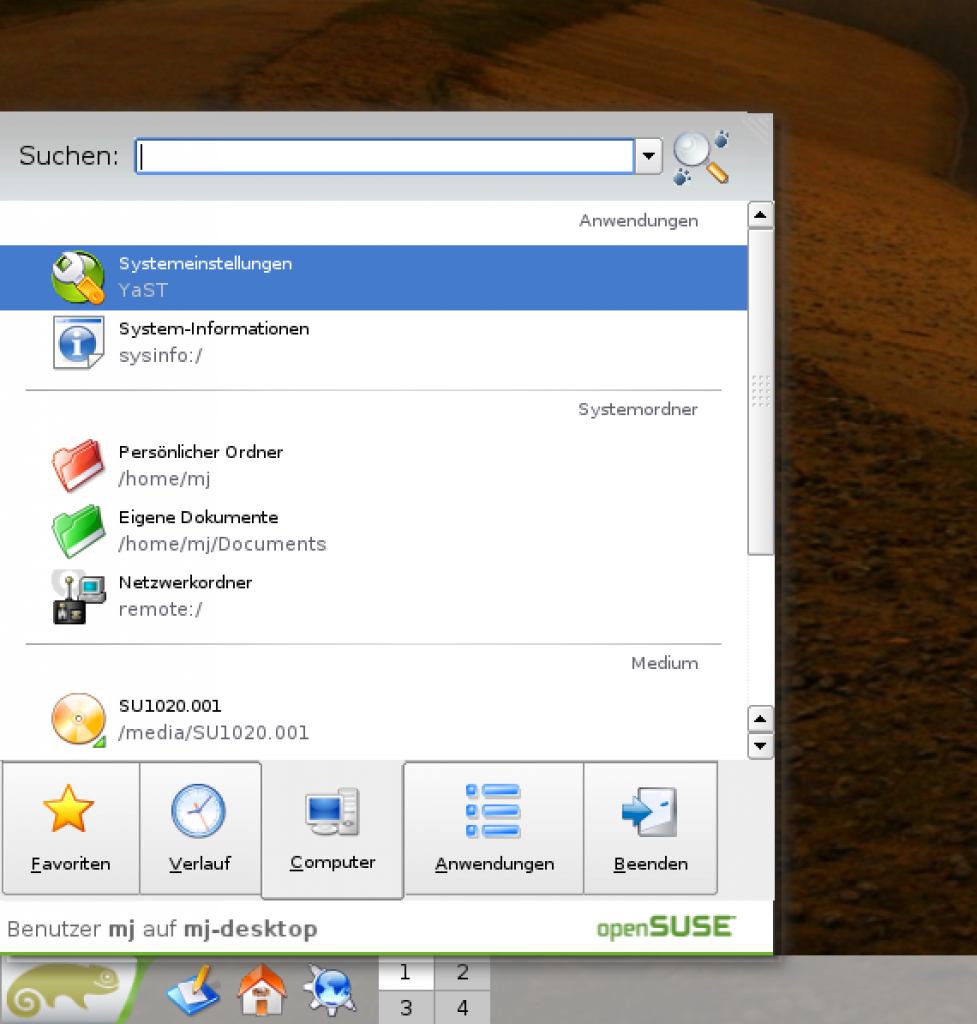Open the SU1020.001 media entry

[x=374, y=719]
